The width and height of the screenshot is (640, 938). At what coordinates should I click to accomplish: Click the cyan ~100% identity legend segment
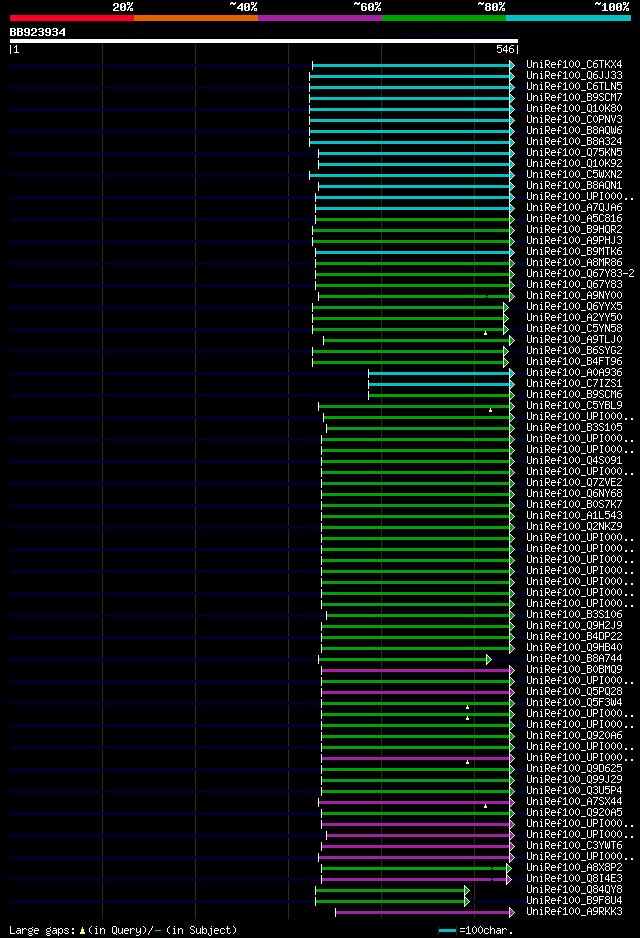(568, 18)
